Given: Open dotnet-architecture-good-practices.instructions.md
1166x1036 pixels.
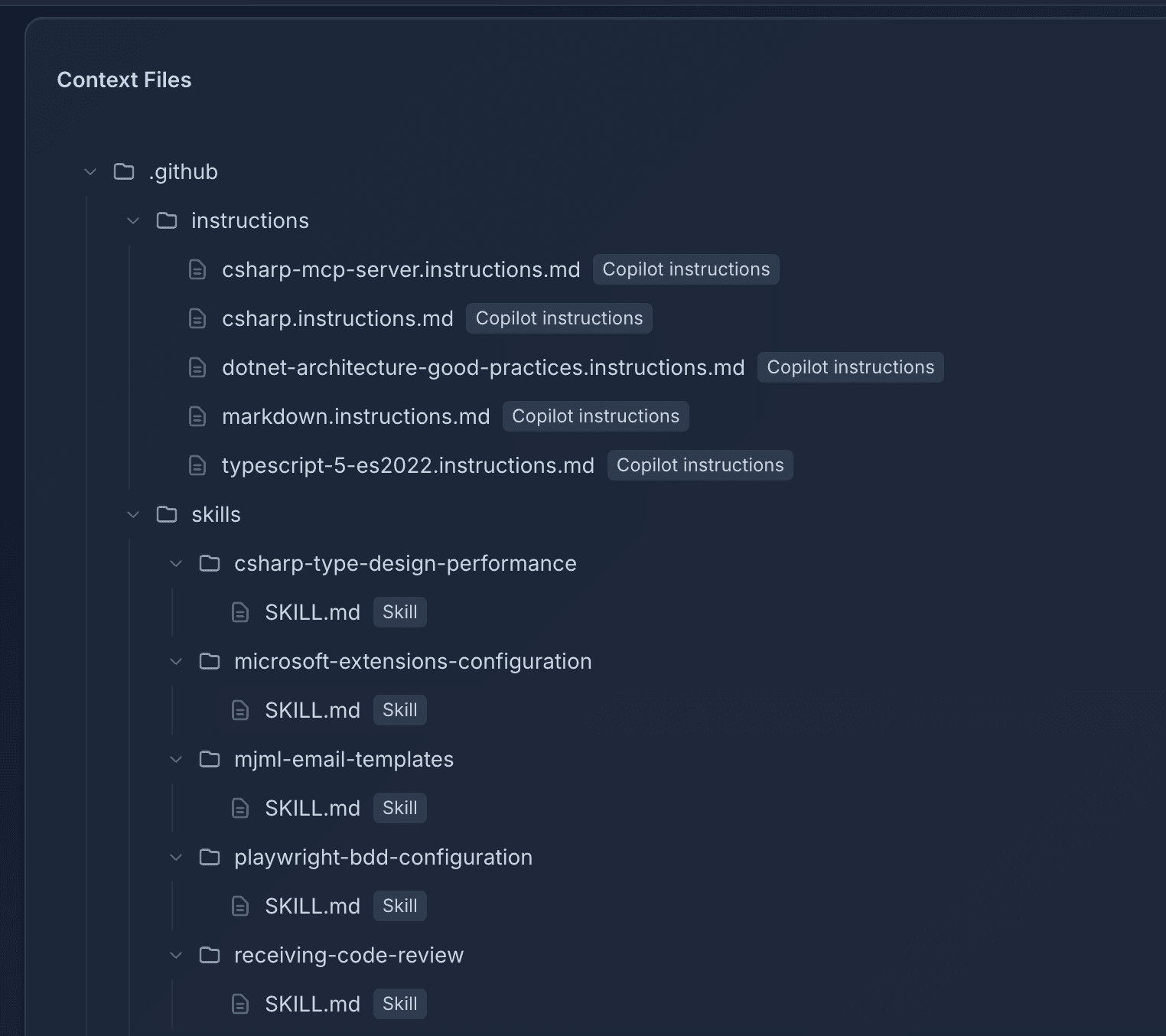Looking at the screenshot, I should coord(483,367).
